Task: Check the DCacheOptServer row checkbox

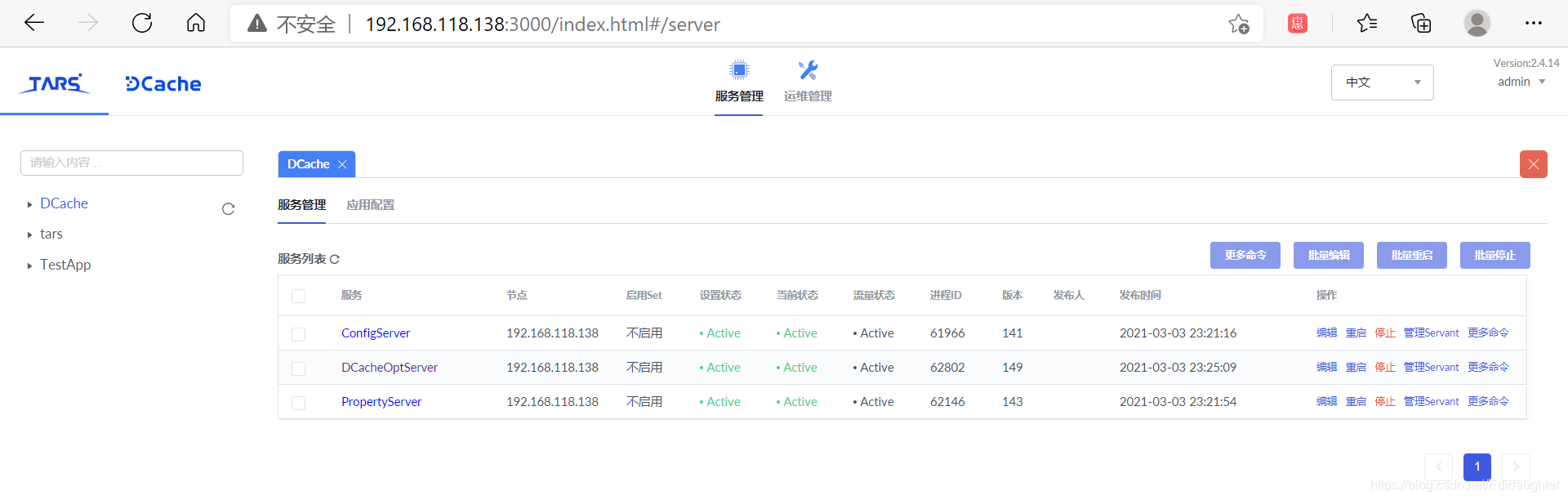Action: (298, 368)
